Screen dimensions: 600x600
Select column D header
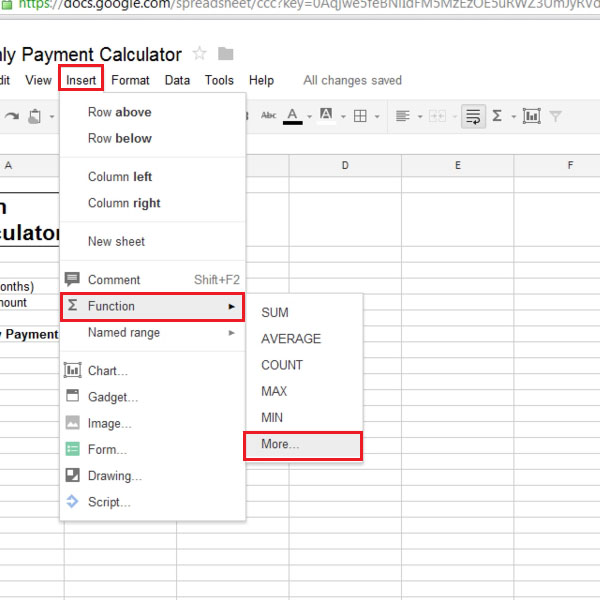coord(345,165)
